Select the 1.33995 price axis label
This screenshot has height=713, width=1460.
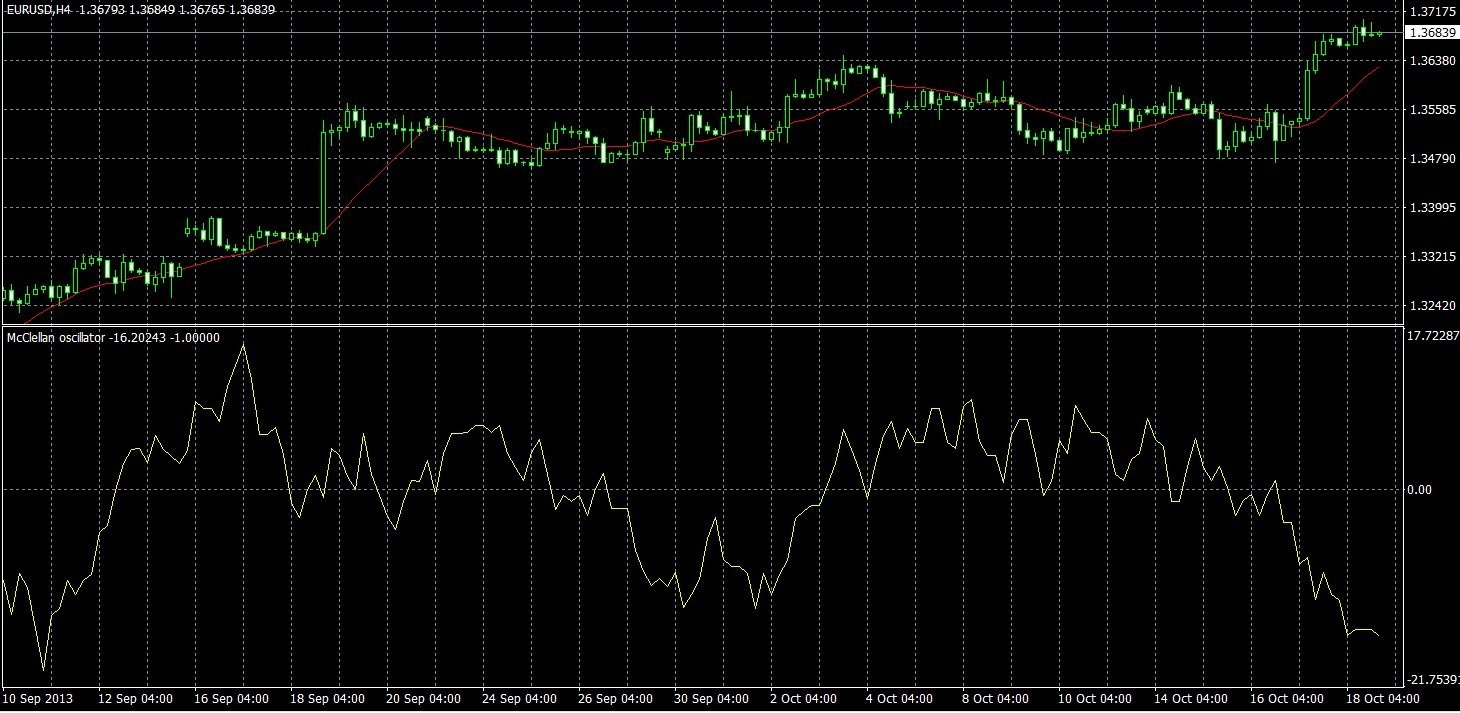point(1431,208)
